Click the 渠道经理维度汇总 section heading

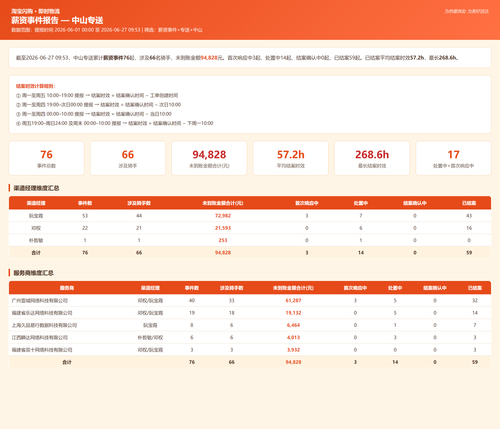point(36,188)
